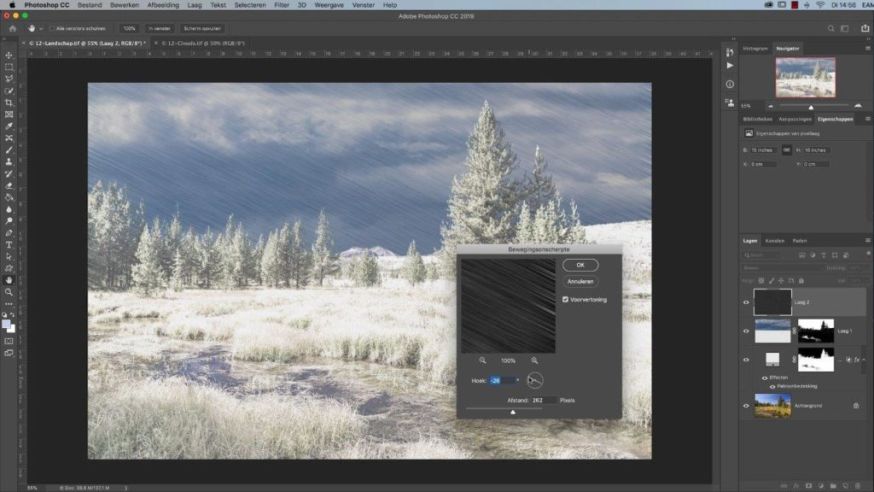Uncheck the Voorvertoning checkbox
Screen dimensions: 874x492
(566, 299)
